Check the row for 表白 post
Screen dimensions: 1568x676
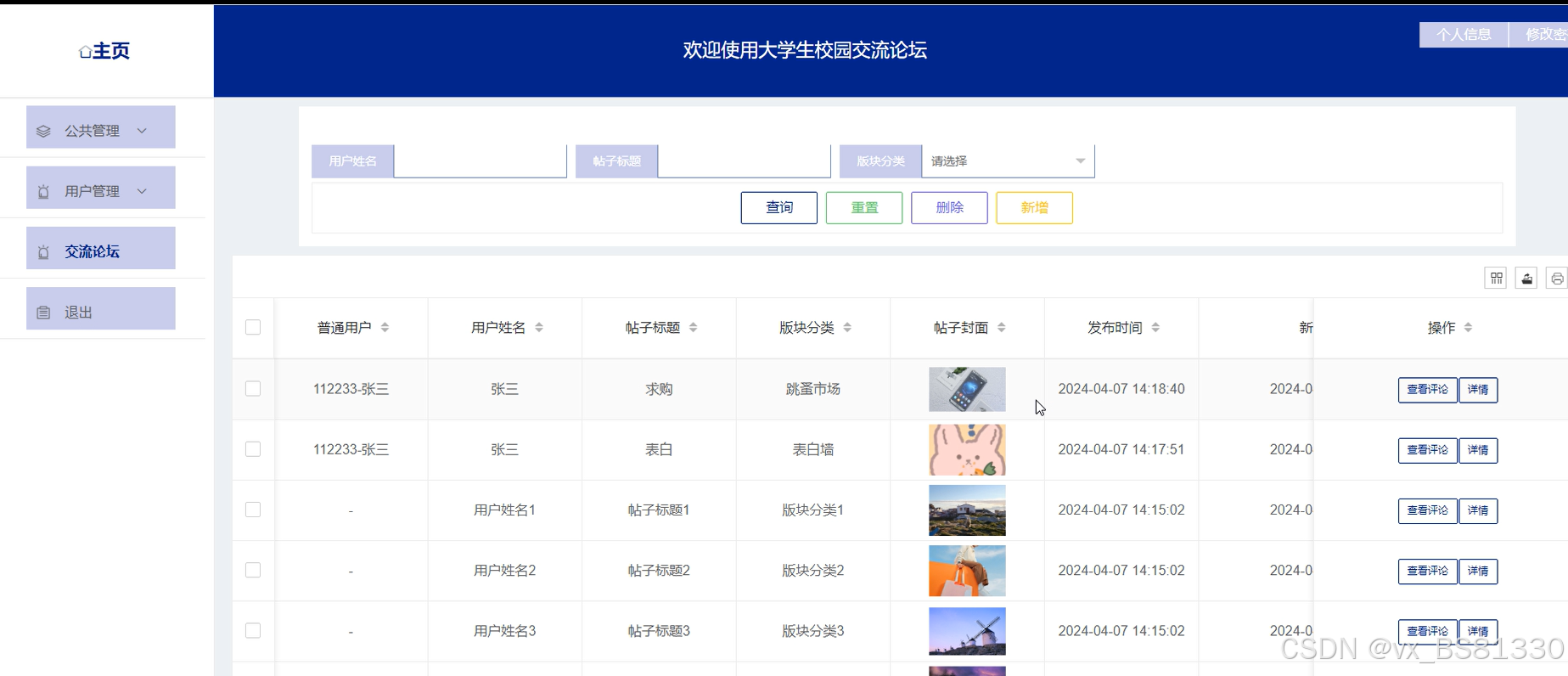point(253,448)
